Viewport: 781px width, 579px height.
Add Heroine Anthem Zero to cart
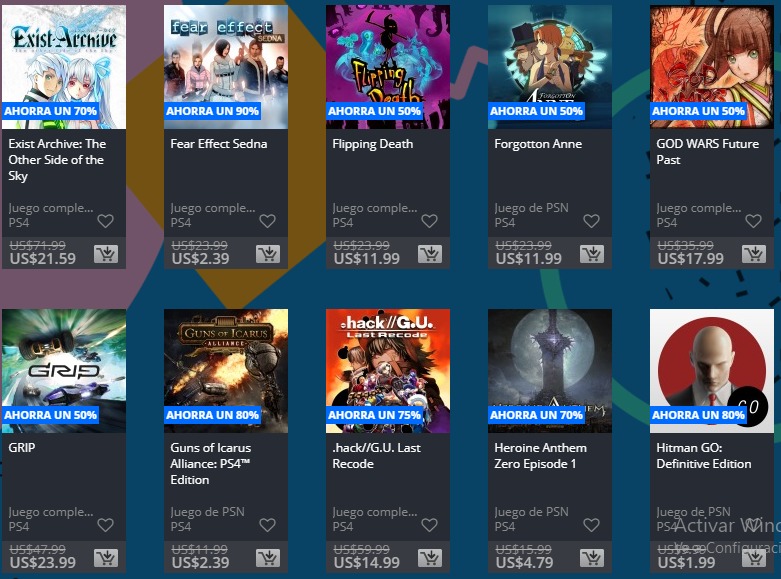point(592,558)
